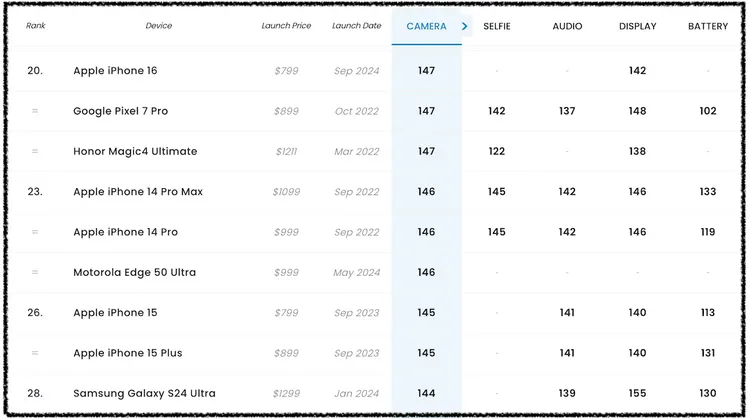Switch to the SELFIE column tab

pos(496,27)
